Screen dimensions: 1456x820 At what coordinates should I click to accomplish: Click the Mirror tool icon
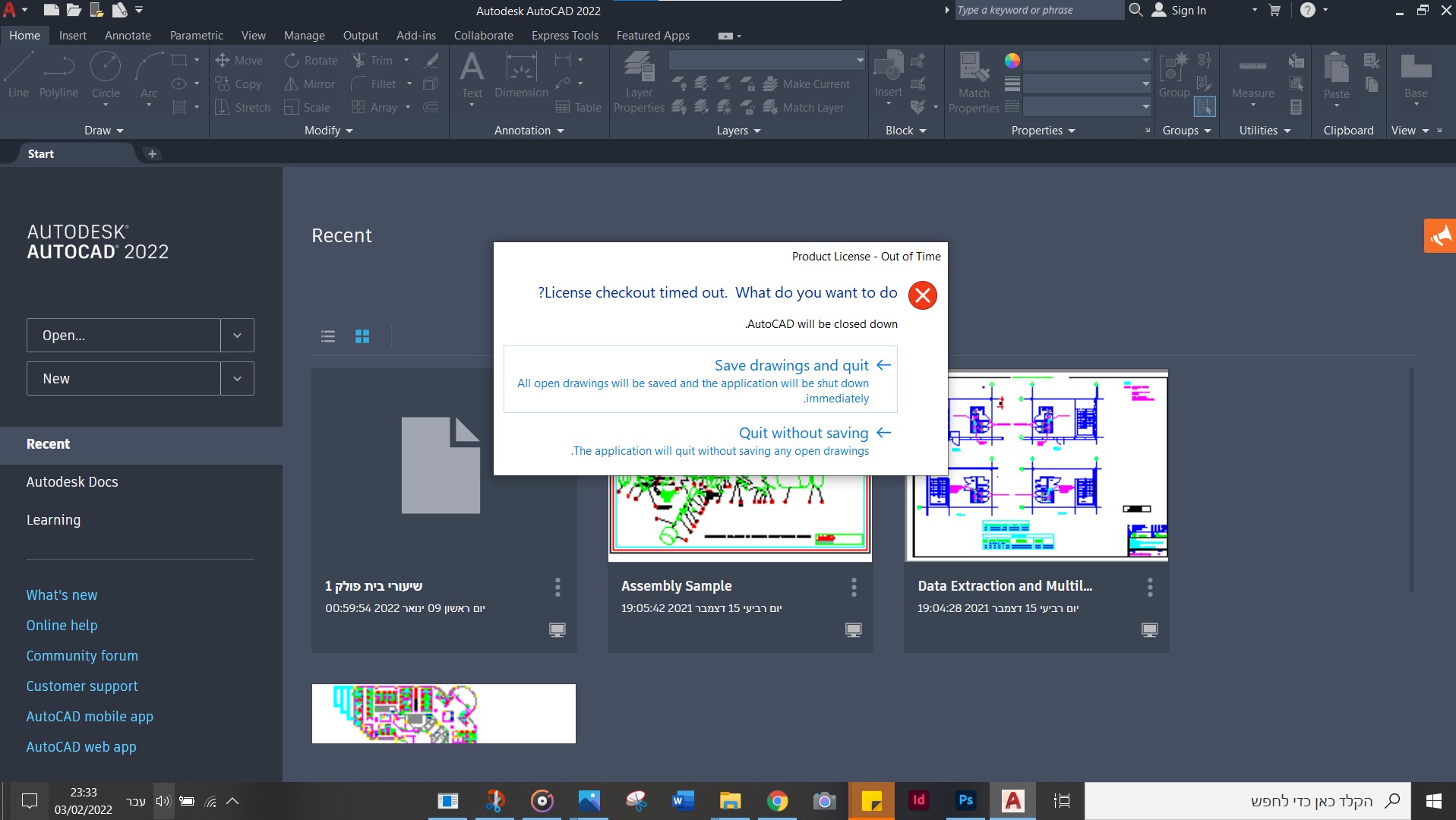tap(292, 84)
